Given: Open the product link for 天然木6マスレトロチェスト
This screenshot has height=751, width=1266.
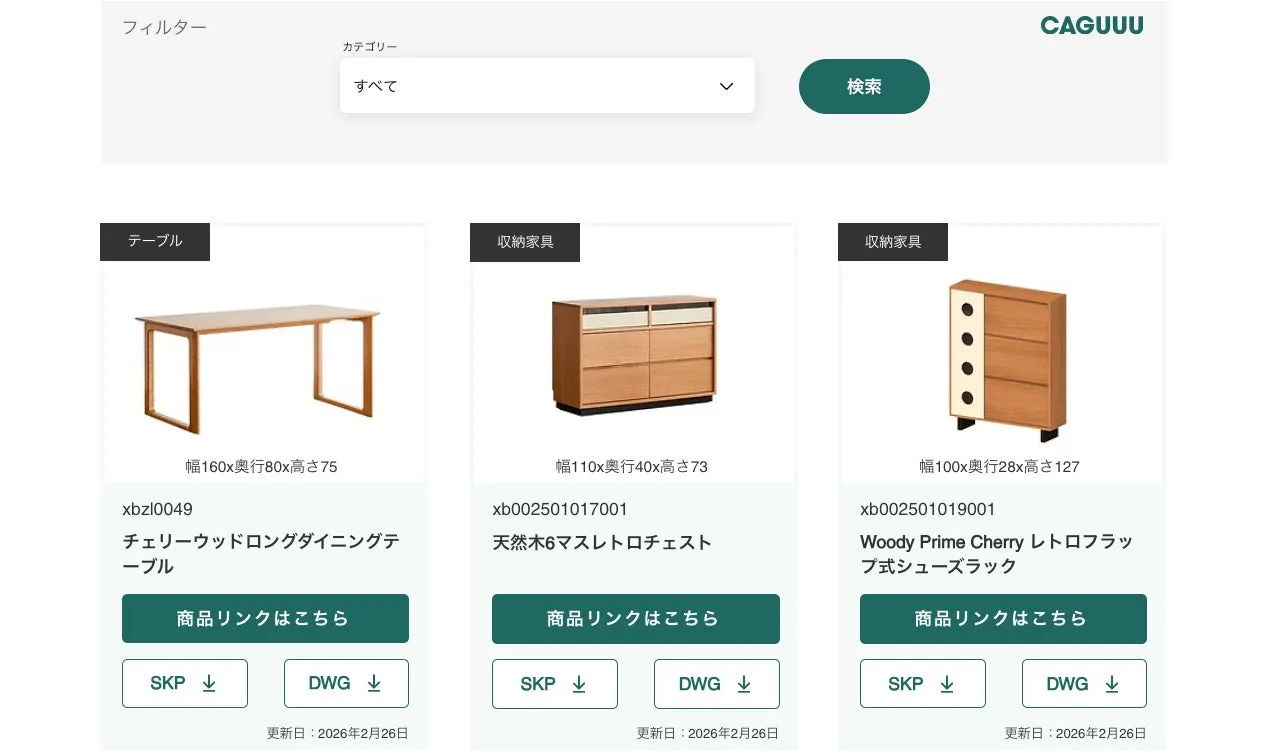Looking at the screenshot, I should tap(635, 618).
